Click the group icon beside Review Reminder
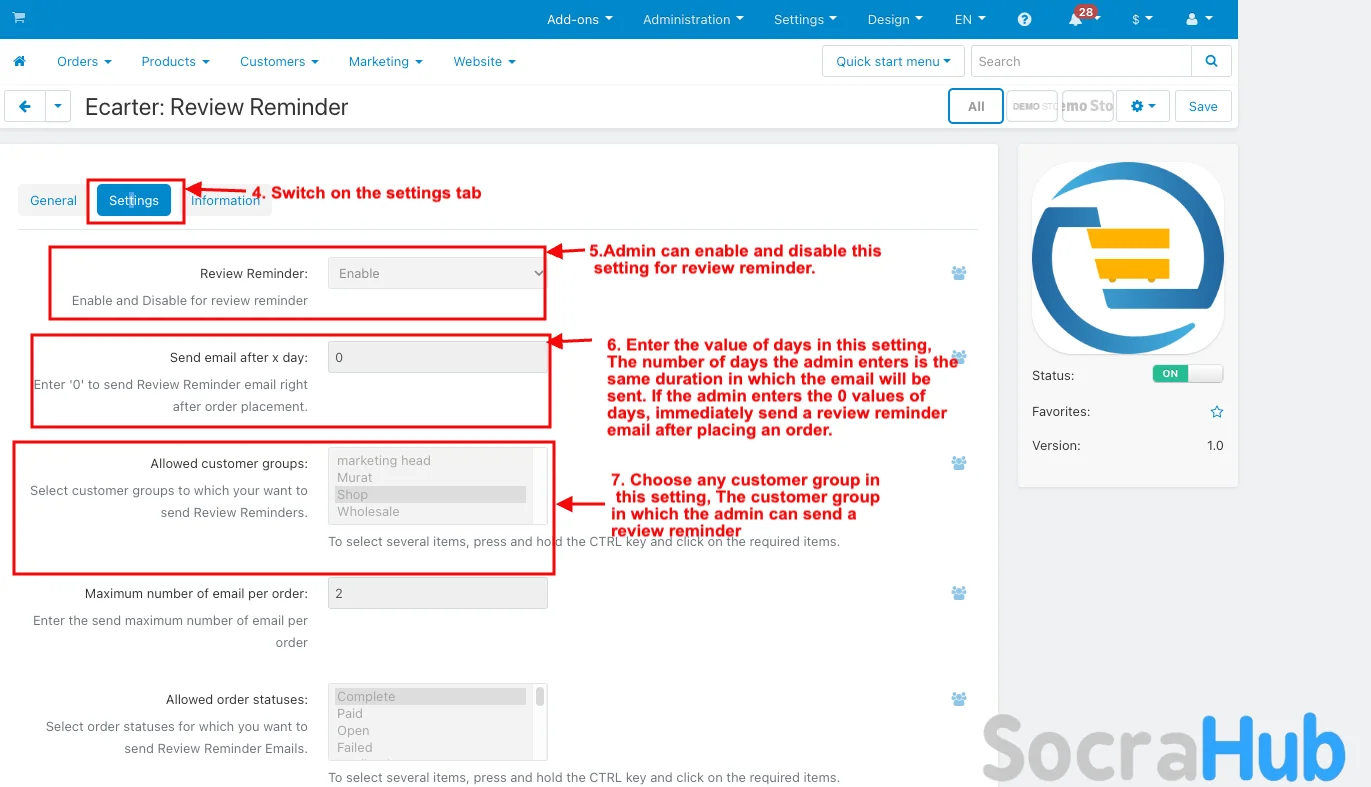The width and height of the screenshot is (1371, 787). click(959, 273)
